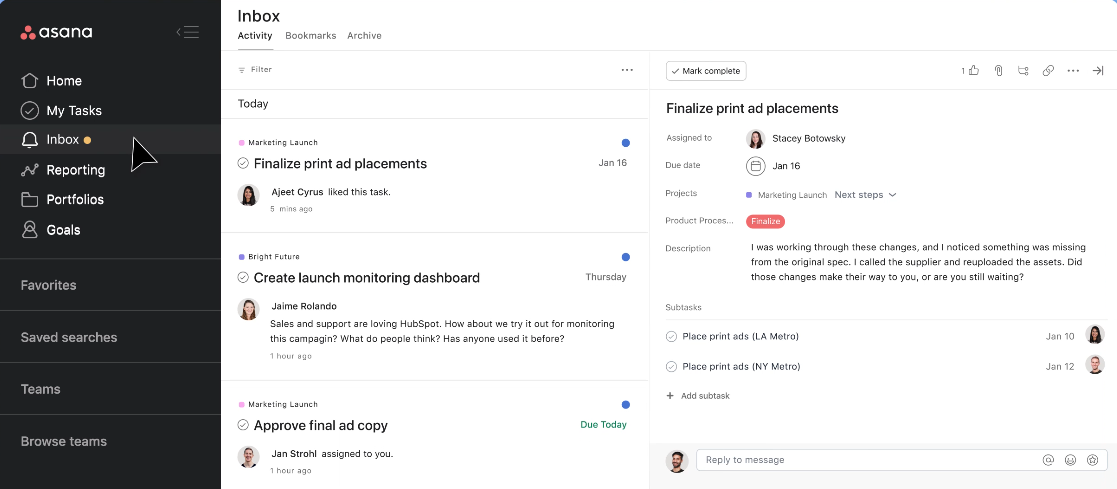Screen dimensions: 1117x489
Task: Switch to the Bookmarks tab
Action: (x=309, y=36)
